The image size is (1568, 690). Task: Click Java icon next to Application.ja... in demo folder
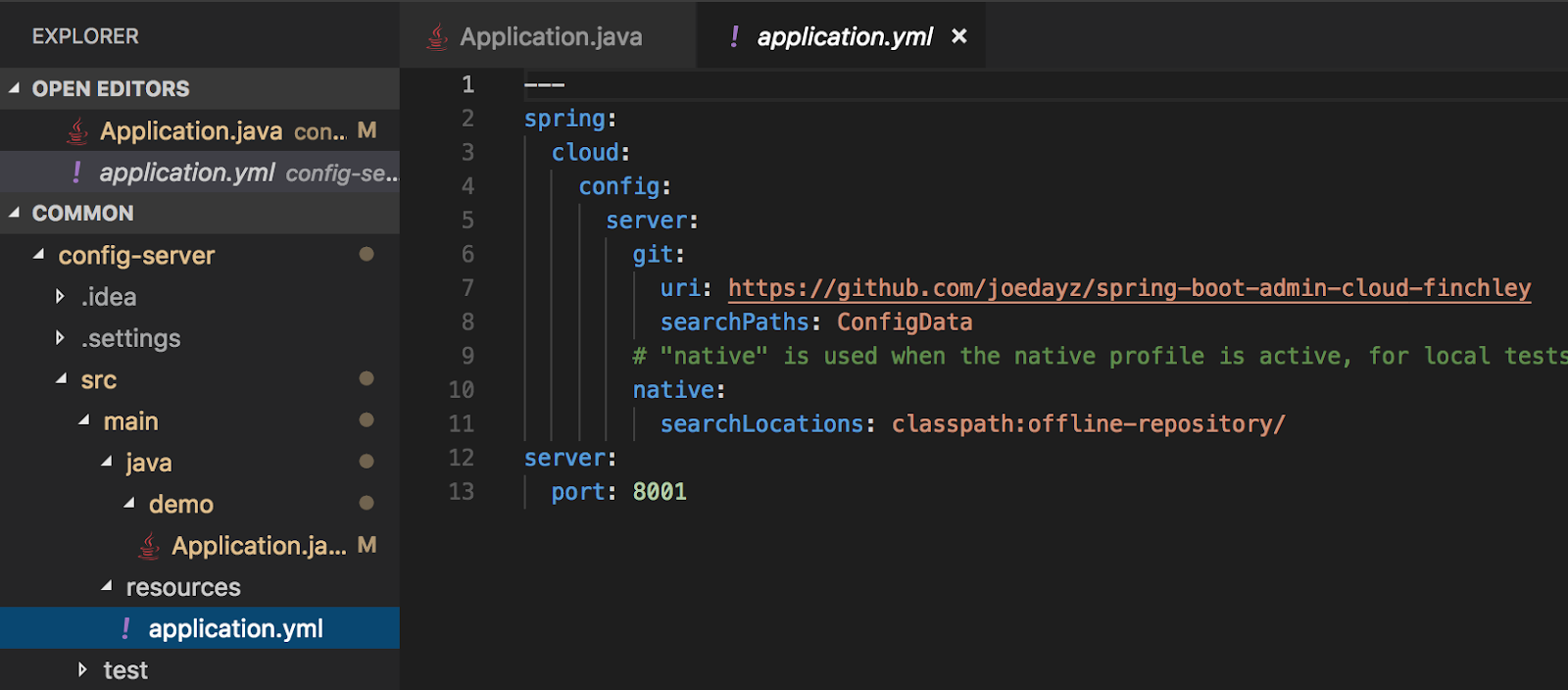click(x=149, y=546)
